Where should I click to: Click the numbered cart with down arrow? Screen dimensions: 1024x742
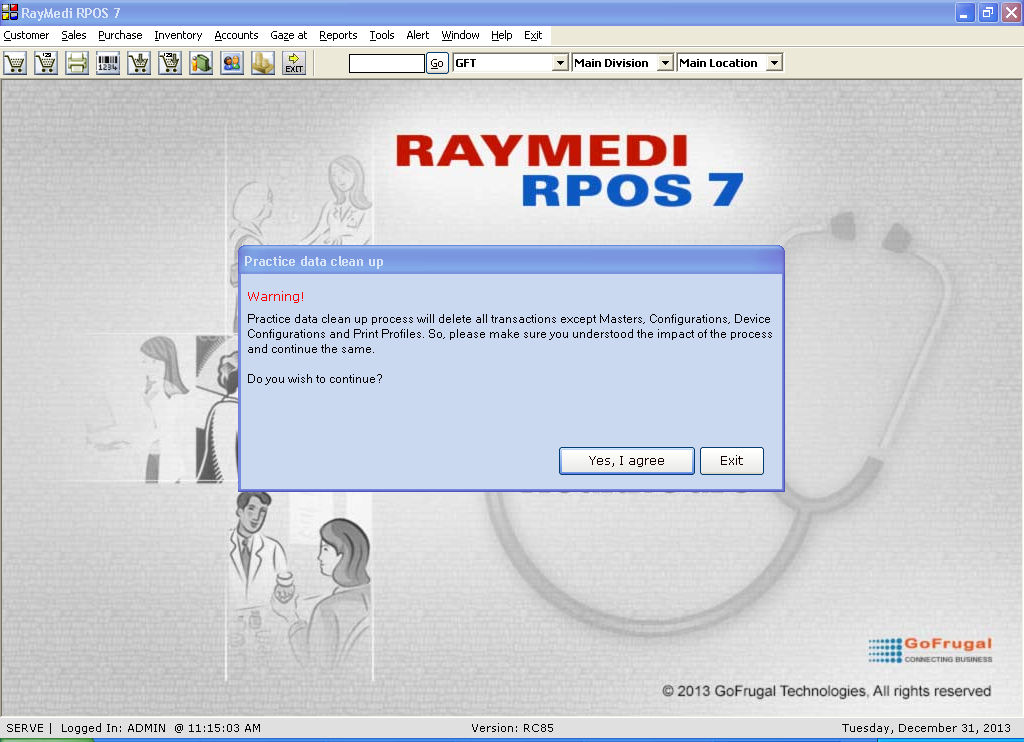pos(170,63)
